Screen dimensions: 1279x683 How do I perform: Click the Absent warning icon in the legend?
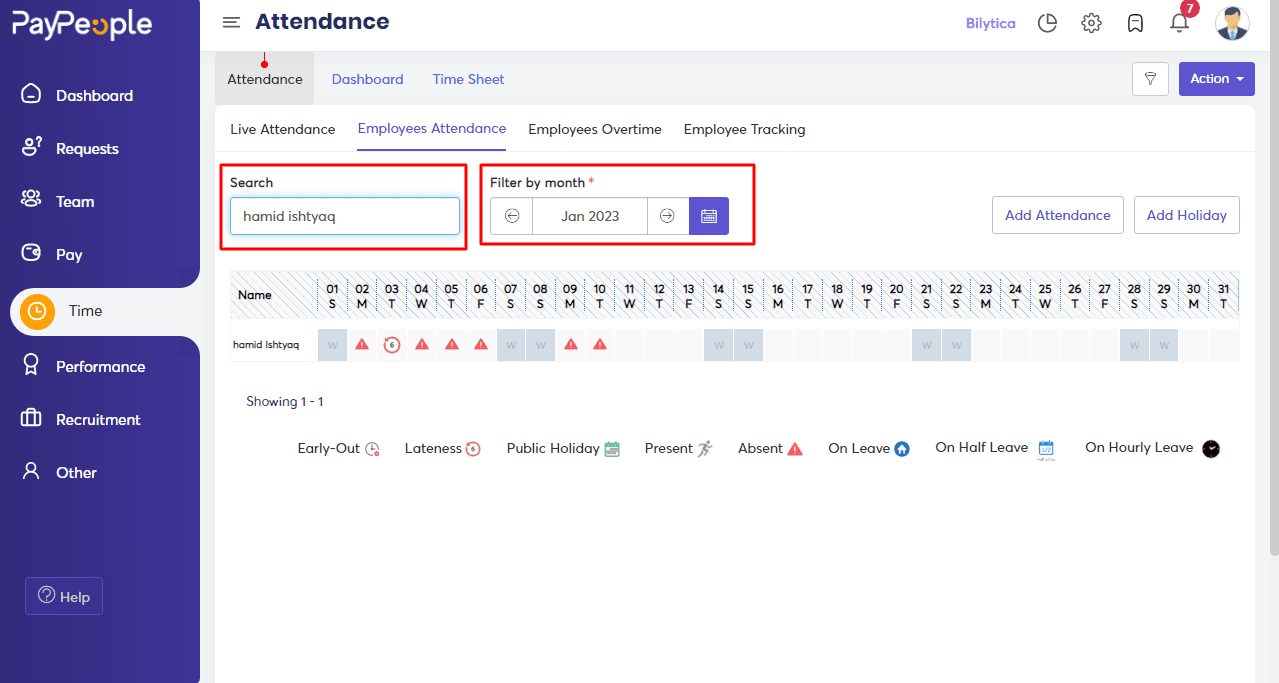[x=793, y=448]
